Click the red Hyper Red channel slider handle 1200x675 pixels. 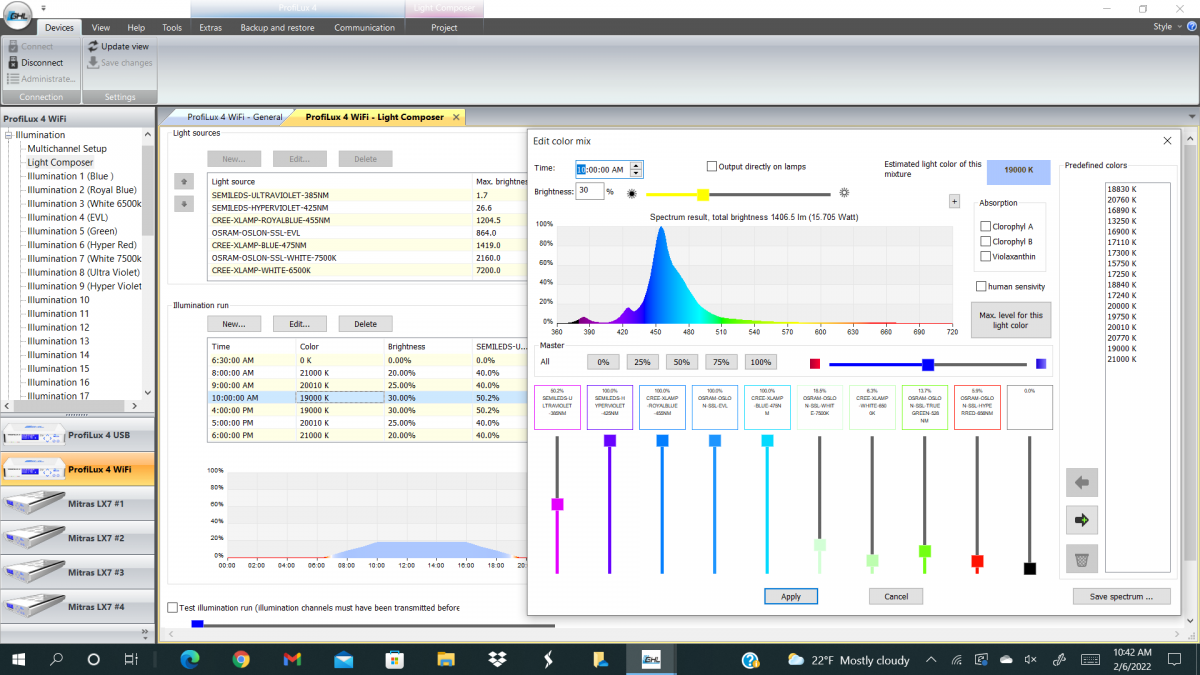(x=977, y=561)
